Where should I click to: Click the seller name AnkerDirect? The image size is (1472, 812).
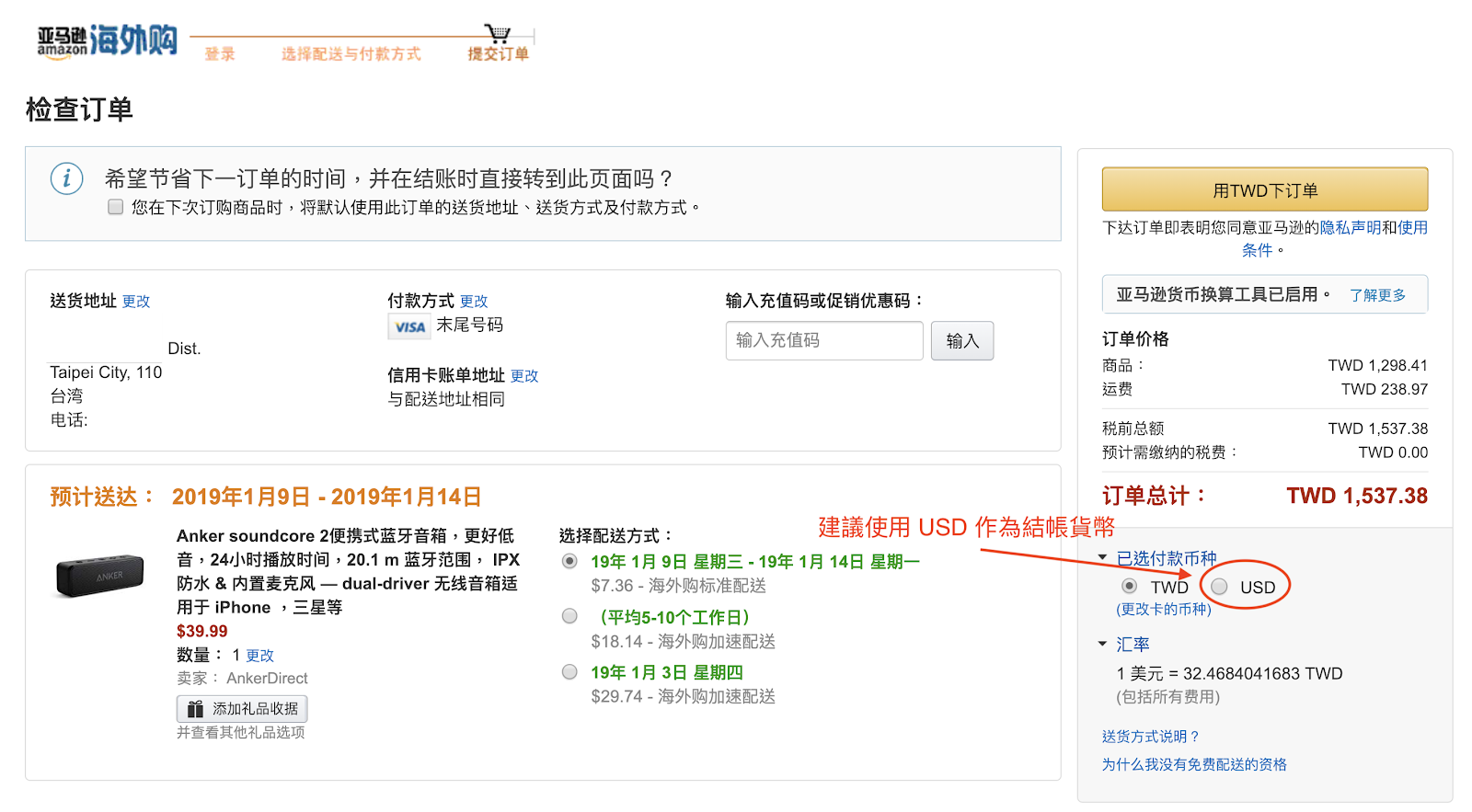click(x=267, y=679)
